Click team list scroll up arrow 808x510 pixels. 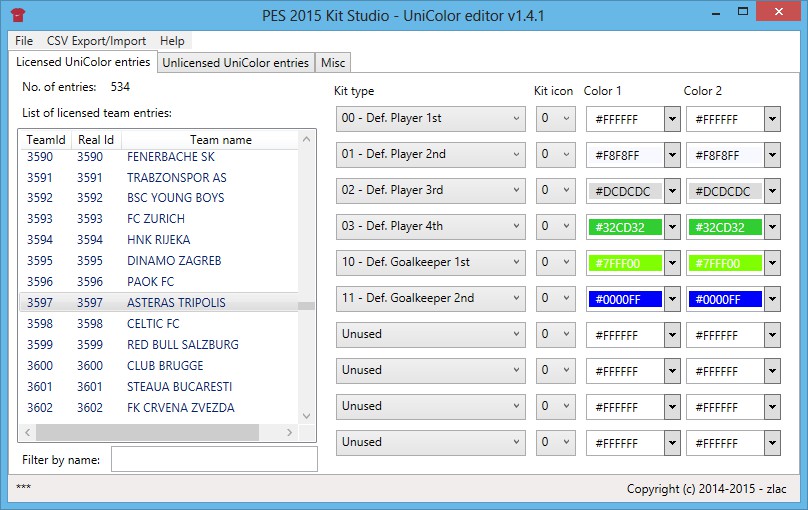pyautogui.click(x=307, y=139)
